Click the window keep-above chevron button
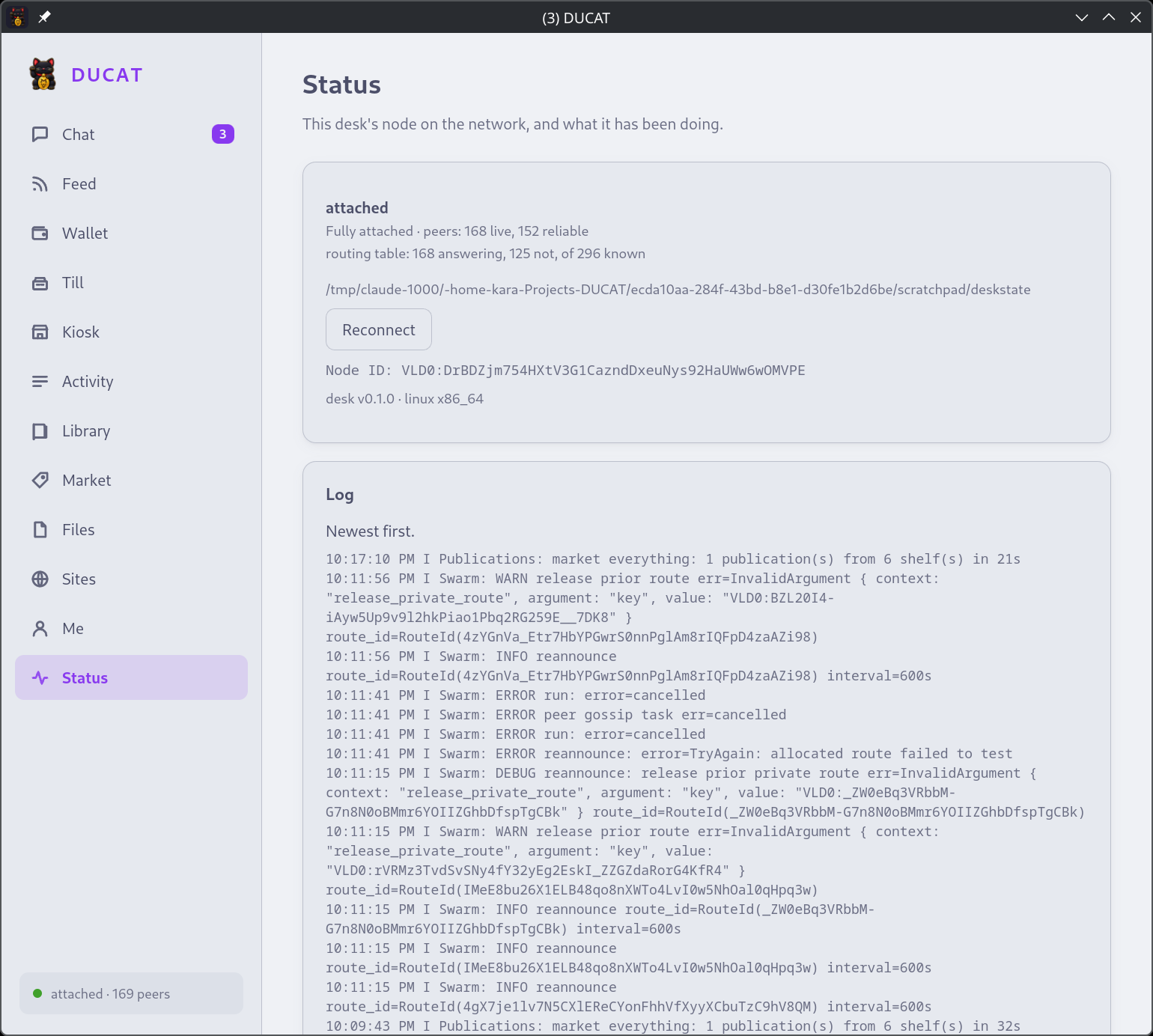The width and height of the screenshot is (1153, 1036). [1109, 17]
